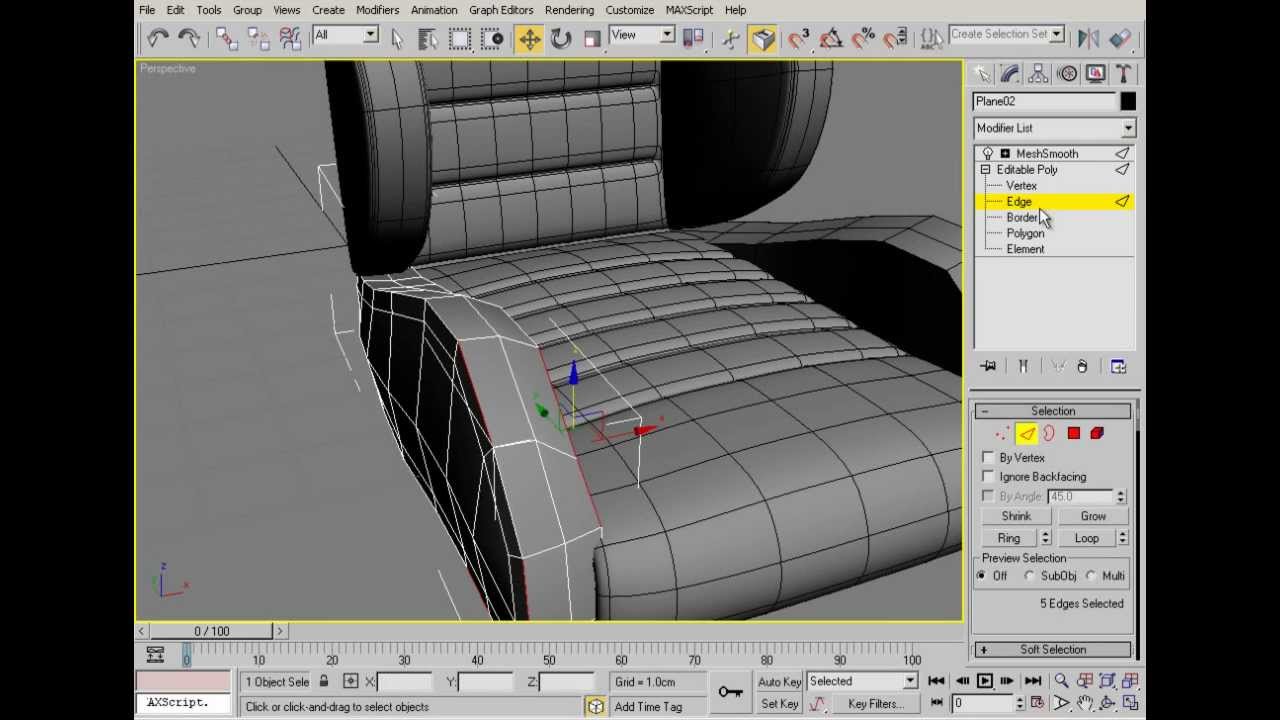The image size is (1280, 720).
Task: Select the Off preview selection radio
Action: click(983, 576)
